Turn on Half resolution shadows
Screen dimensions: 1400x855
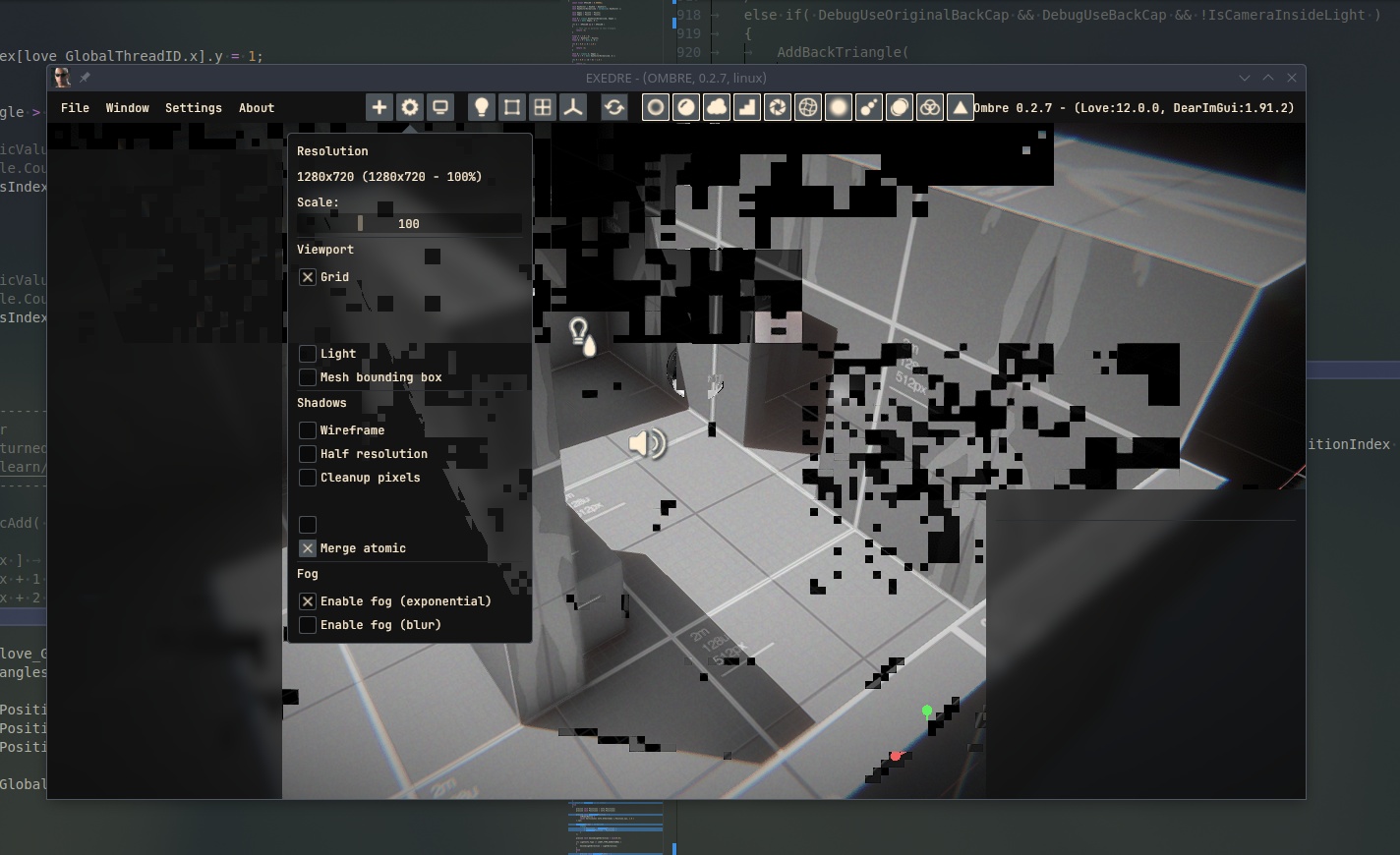(308, 454)
